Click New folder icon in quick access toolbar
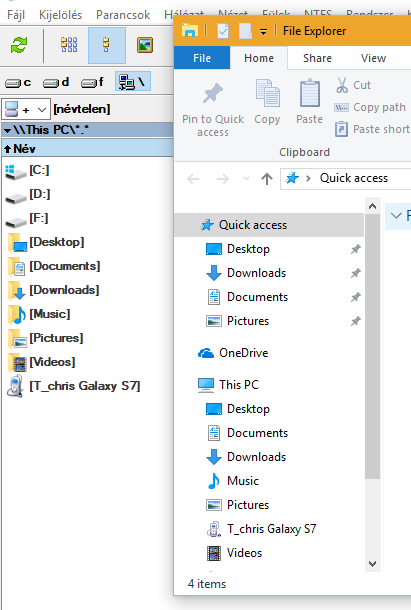Viewport: 411px width, 610px height. 245,31
